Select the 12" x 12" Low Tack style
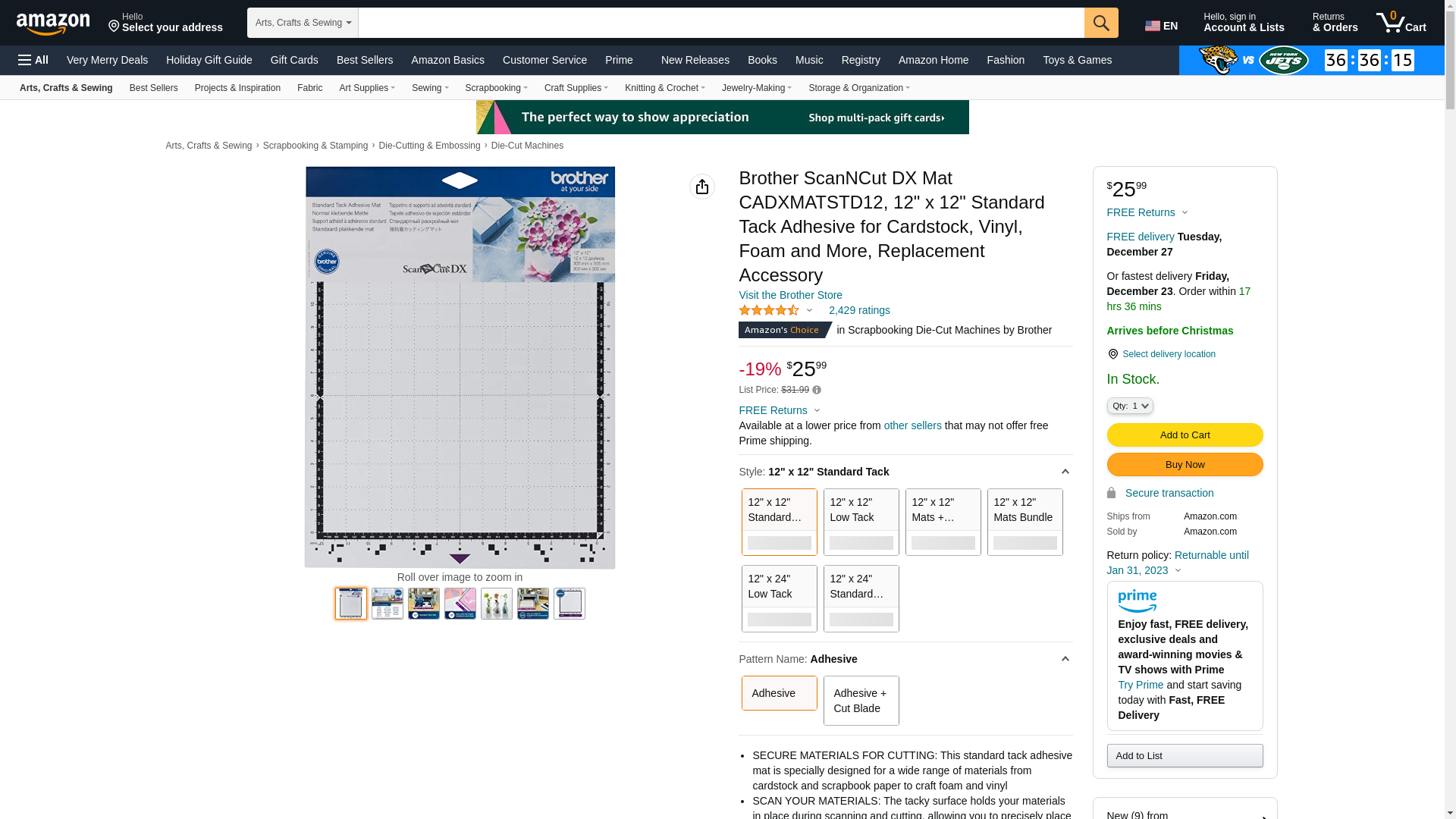Viewport: 1456px width, 819px height. [x=861, y=522]
